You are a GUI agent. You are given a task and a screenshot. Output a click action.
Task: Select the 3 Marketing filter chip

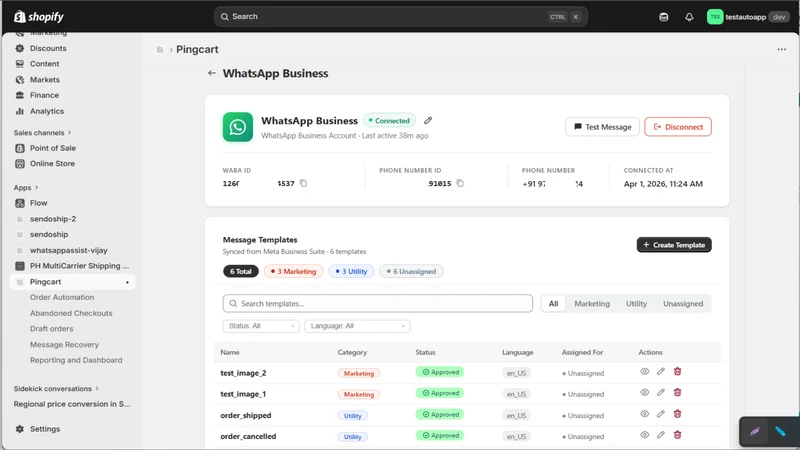(x=293, y=271)
